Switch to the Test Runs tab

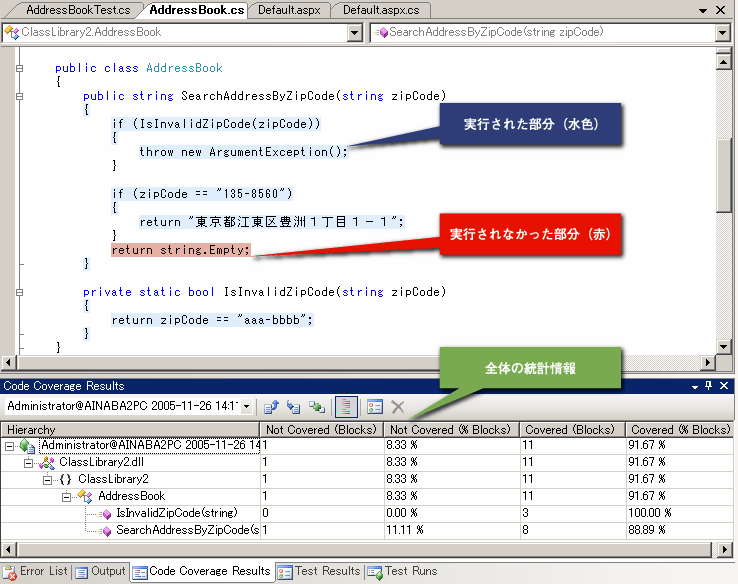click(x=403, y=572)
